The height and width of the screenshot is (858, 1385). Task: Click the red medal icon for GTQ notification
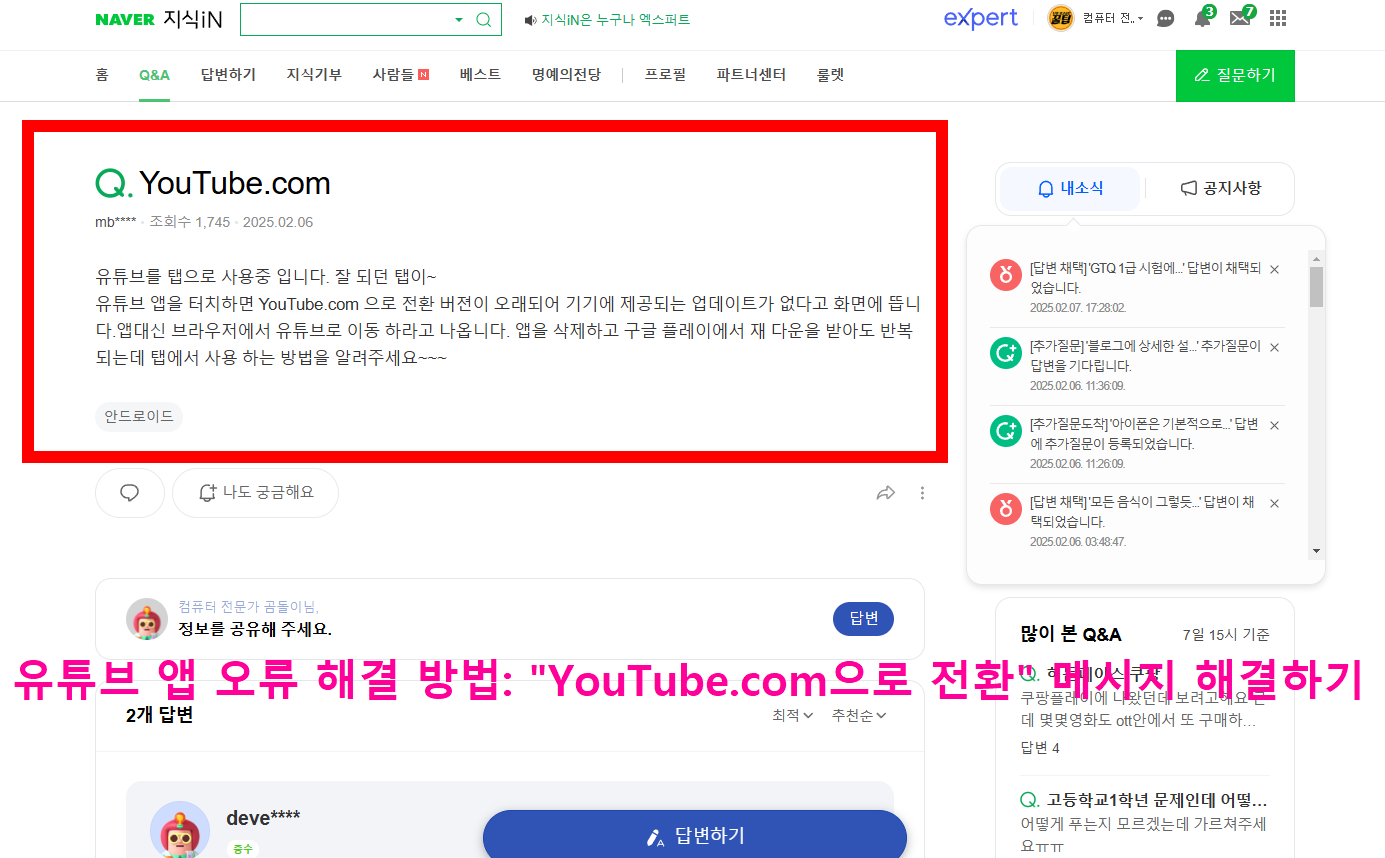(x=1005, y=275)
